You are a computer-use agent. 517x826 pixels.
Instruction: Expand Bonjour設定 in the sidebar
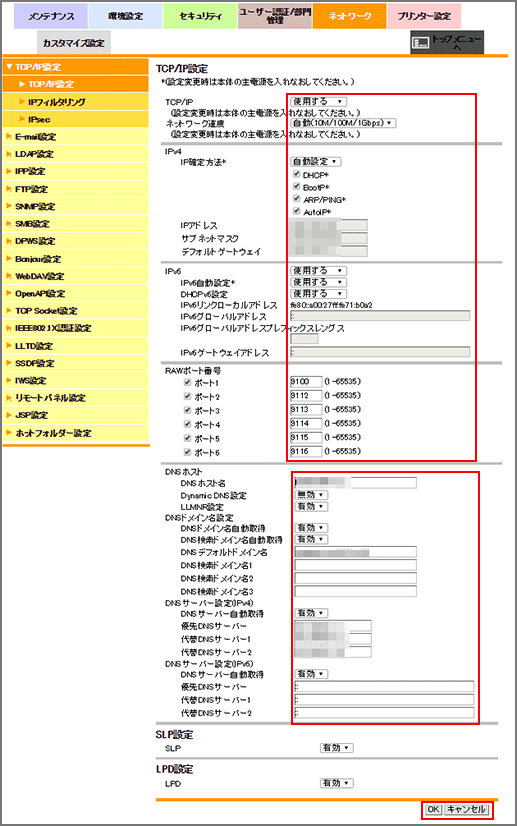pos(75,259)
